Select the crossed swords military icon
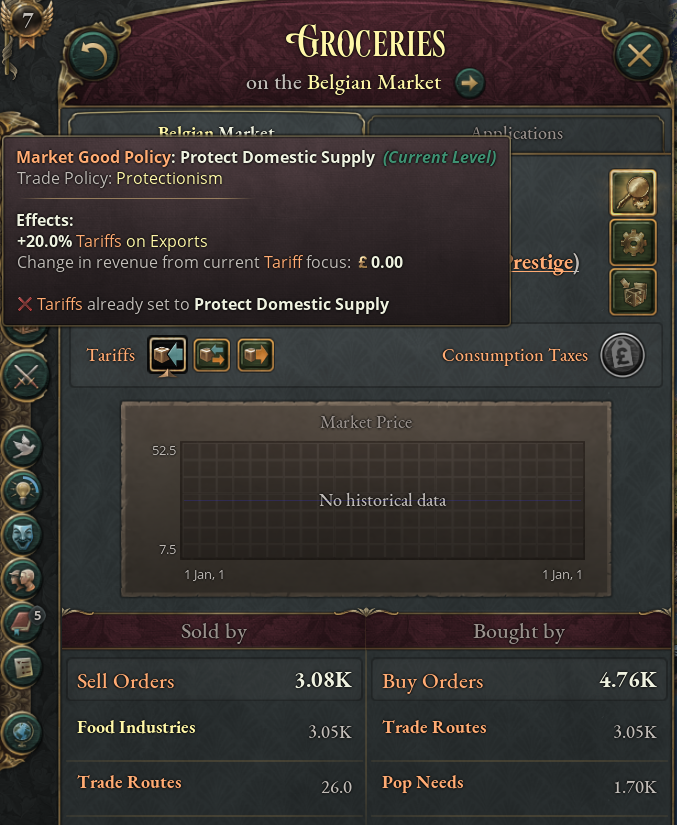 pos(26,378)
